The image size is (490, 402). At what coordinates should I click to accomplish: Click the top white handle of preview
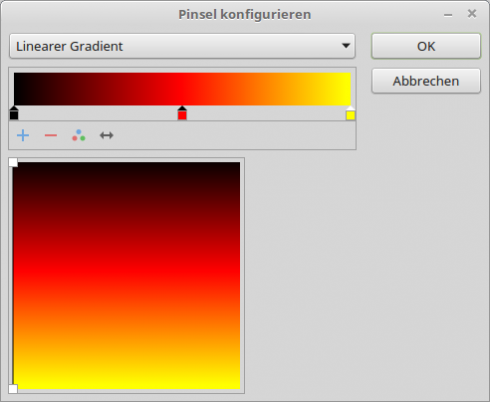coord(13,162)
